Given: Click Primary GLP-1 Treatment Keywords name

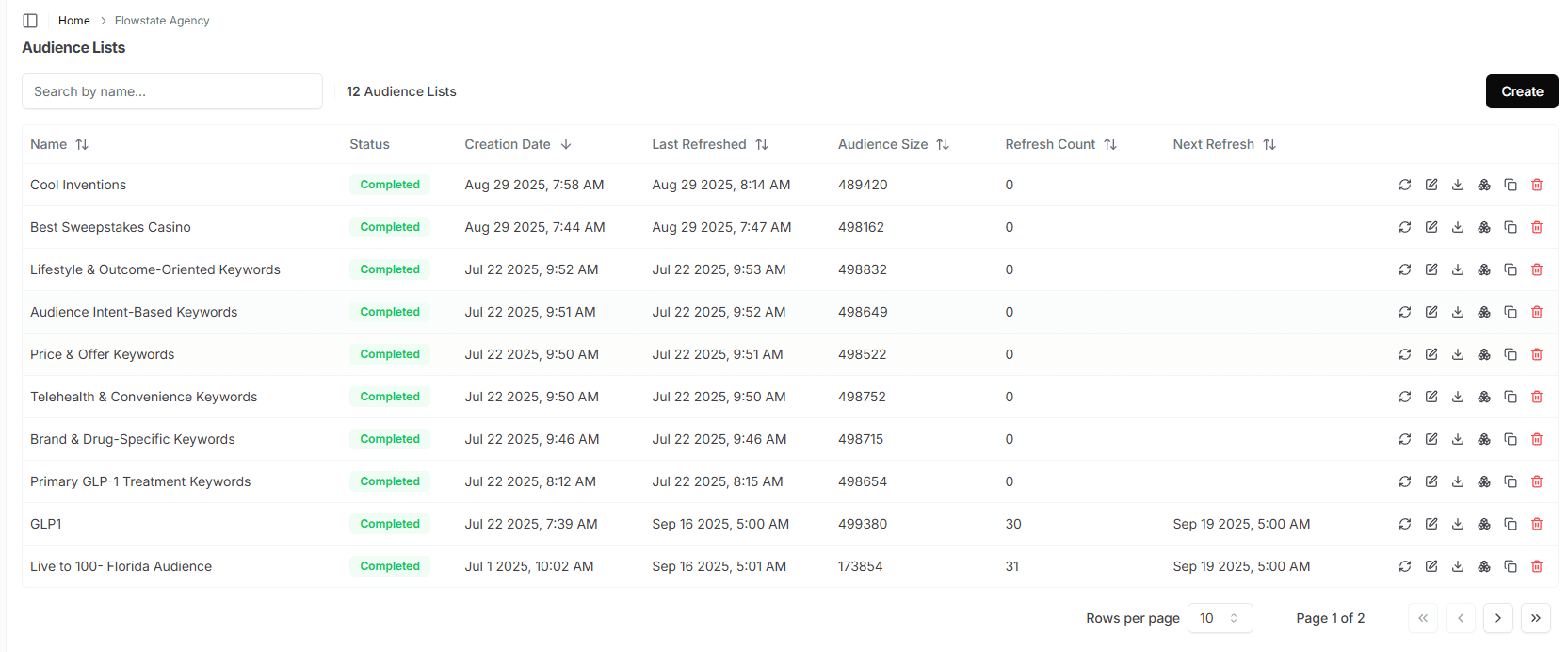Looking at the screenshot, I should (140, 481).
